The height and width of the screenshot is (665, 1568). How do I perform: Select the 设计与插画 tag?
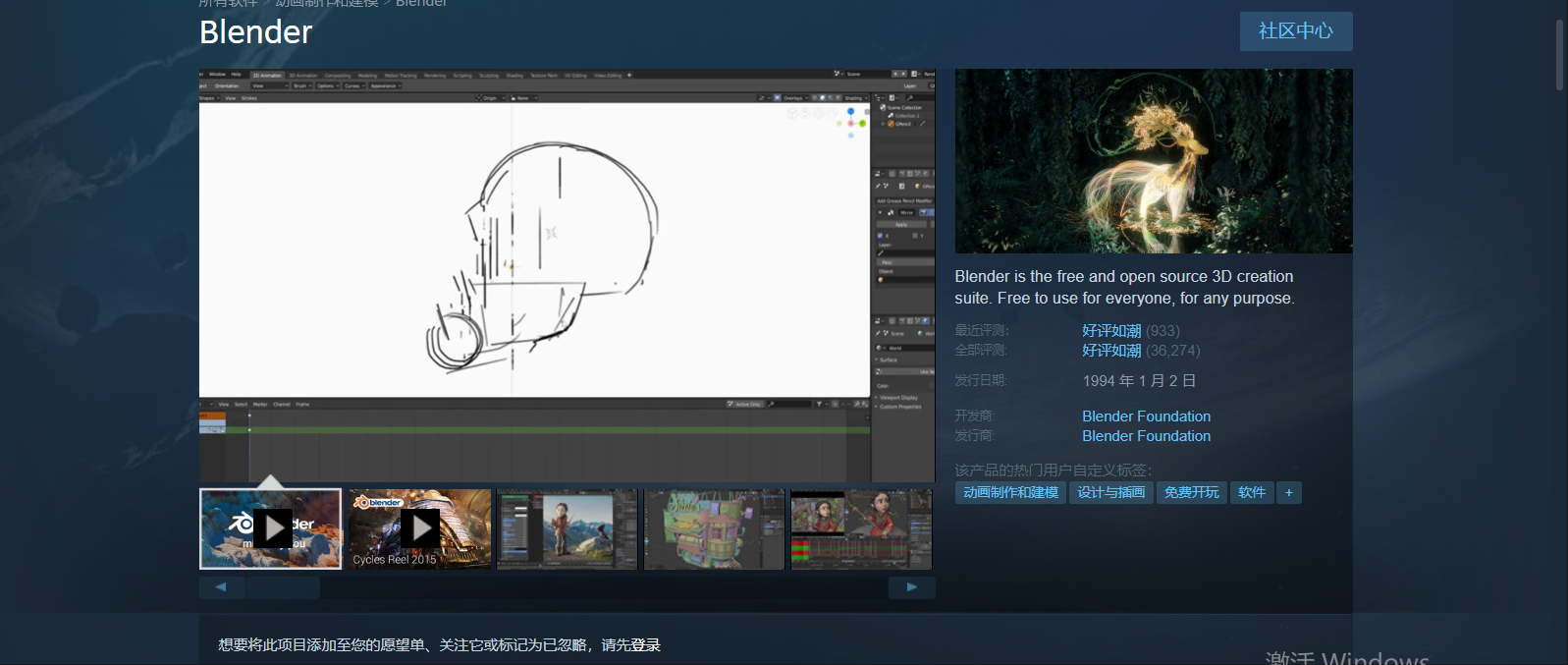click(x=1110, y=492)
